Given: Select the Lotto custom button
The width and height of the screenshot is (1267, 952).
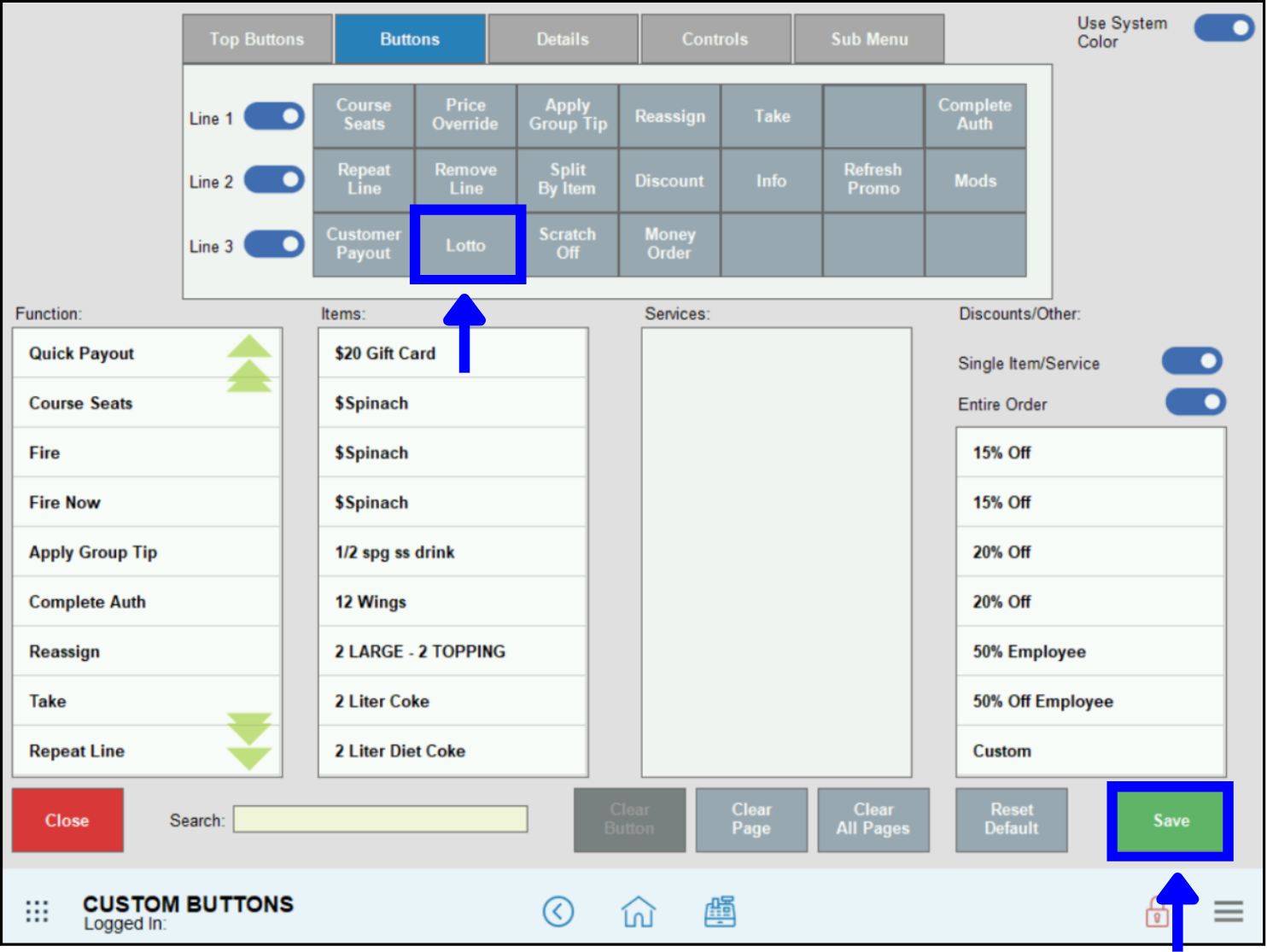Looking at the screenshot, I should tap(467, 245).
